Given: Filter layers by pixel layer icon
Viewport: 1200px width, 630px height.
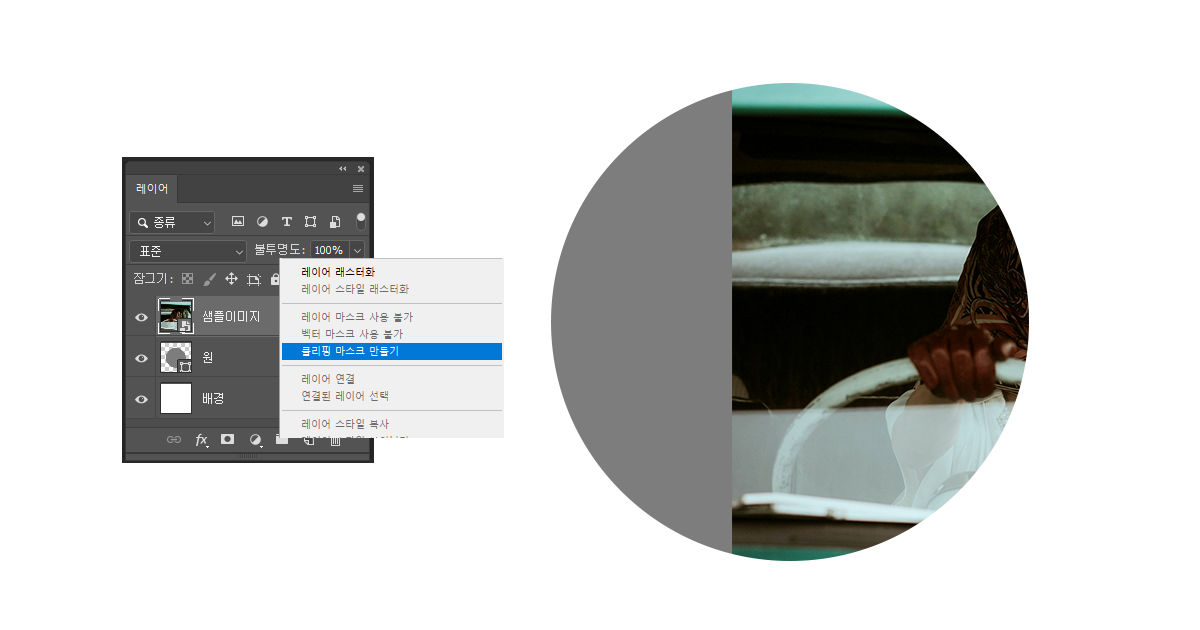Looking at the screenshot, I should coord(238,221).
